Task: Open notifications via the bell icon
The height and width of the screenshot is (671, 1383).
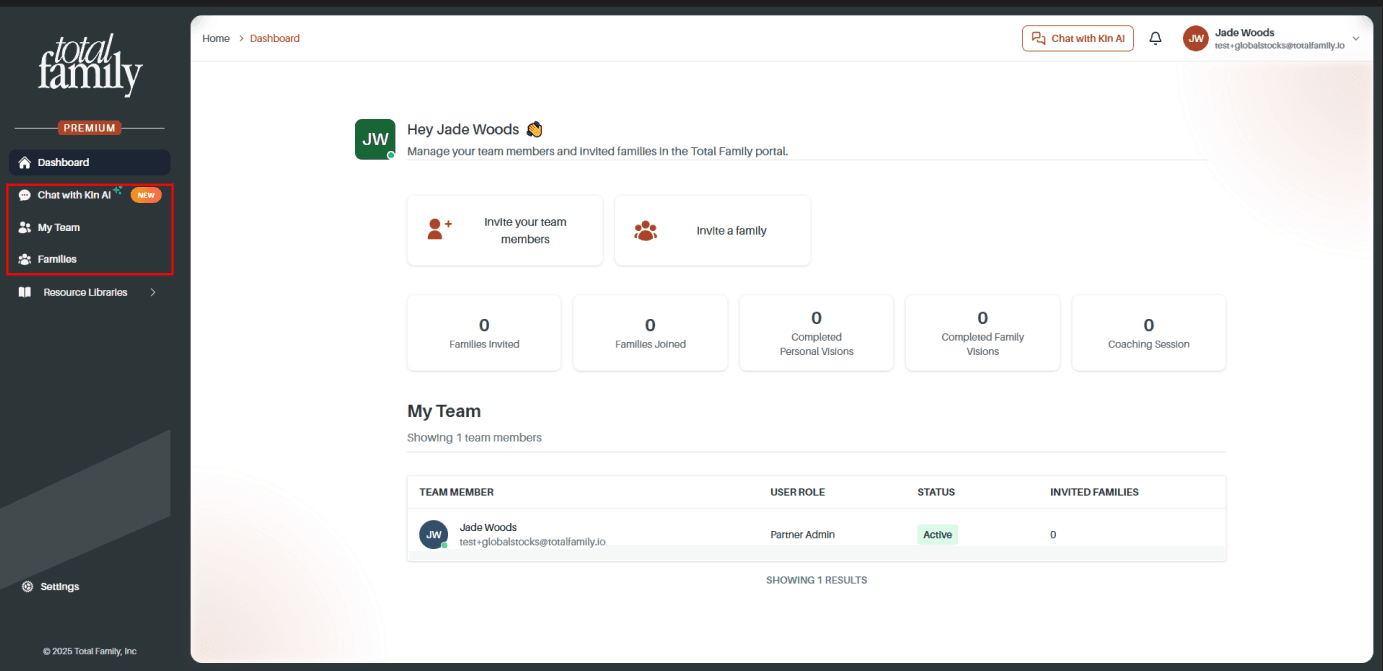Action: click(1156, 38)
